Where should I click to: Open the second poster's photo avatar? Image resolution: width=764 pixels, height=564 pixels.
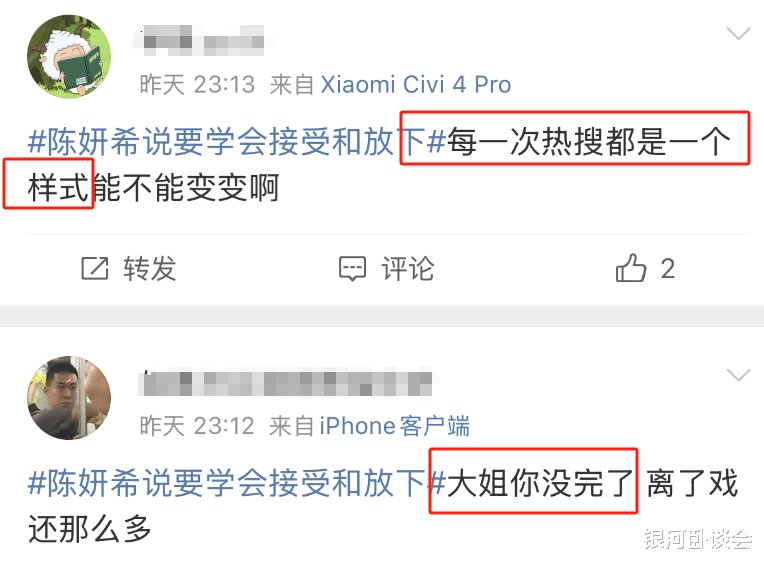pos(69,398)
